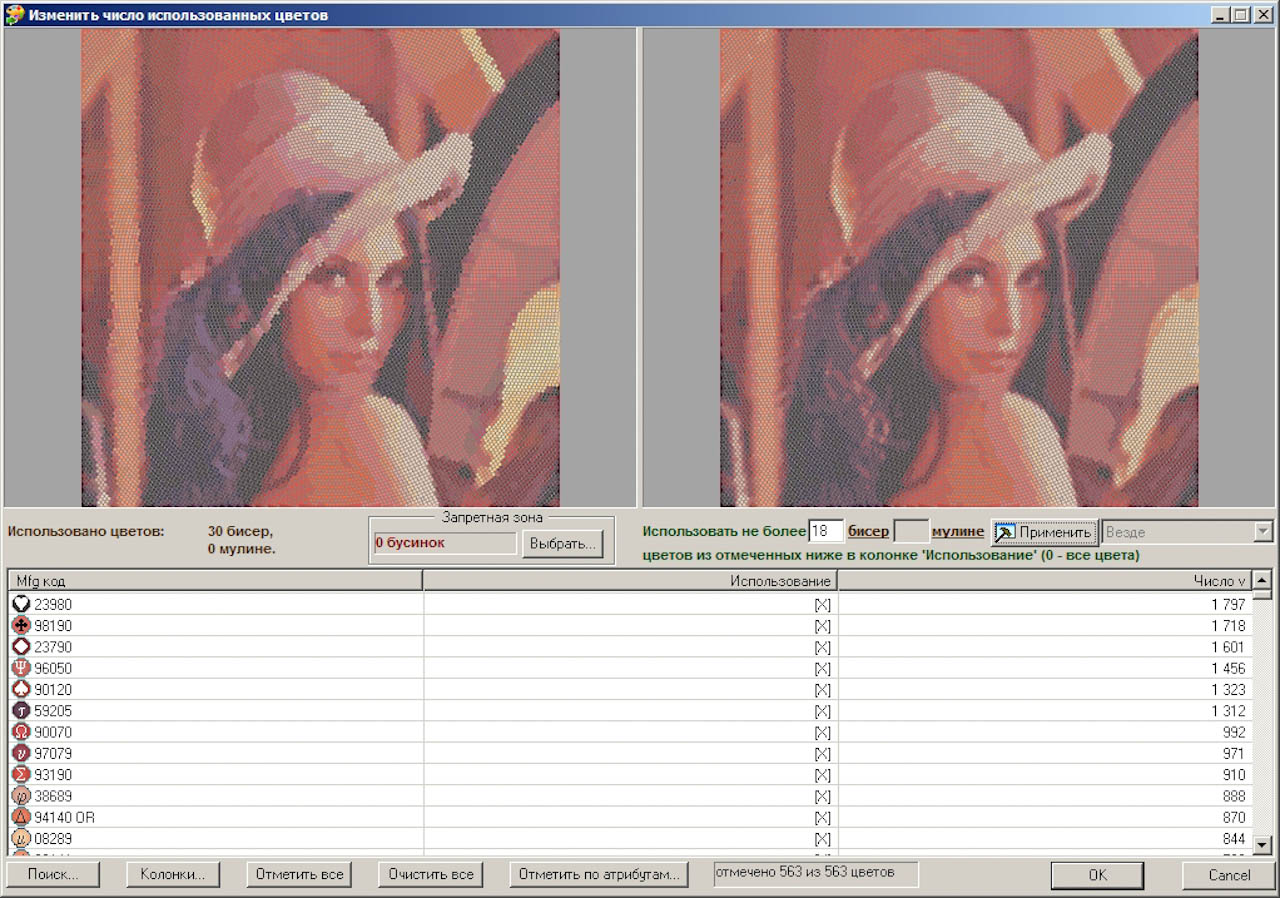Toggle the [X] usage mark for 96050
The height and width of the screenshot is (898, 1280).
coord(822,669)
